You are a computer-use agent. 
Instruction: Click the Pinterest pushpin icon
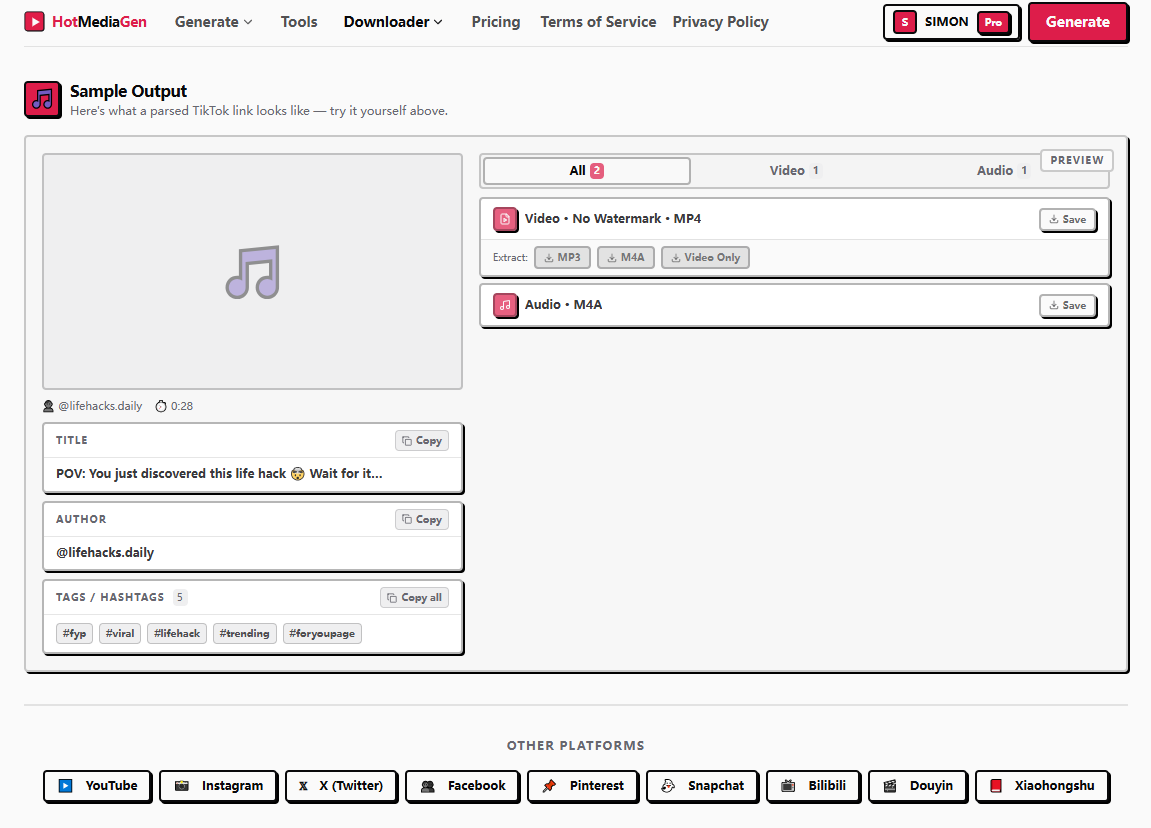point(549,785)
